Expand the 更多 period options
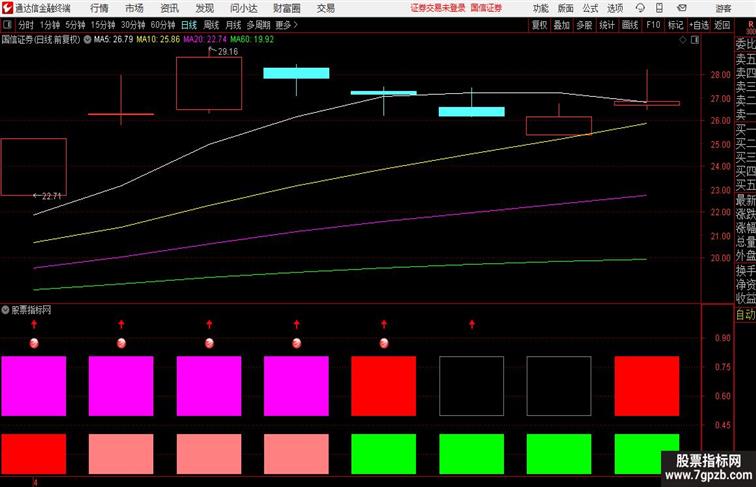Image resolution: width=756 pixels, height=487 pixels. click(x=286, y=25)
